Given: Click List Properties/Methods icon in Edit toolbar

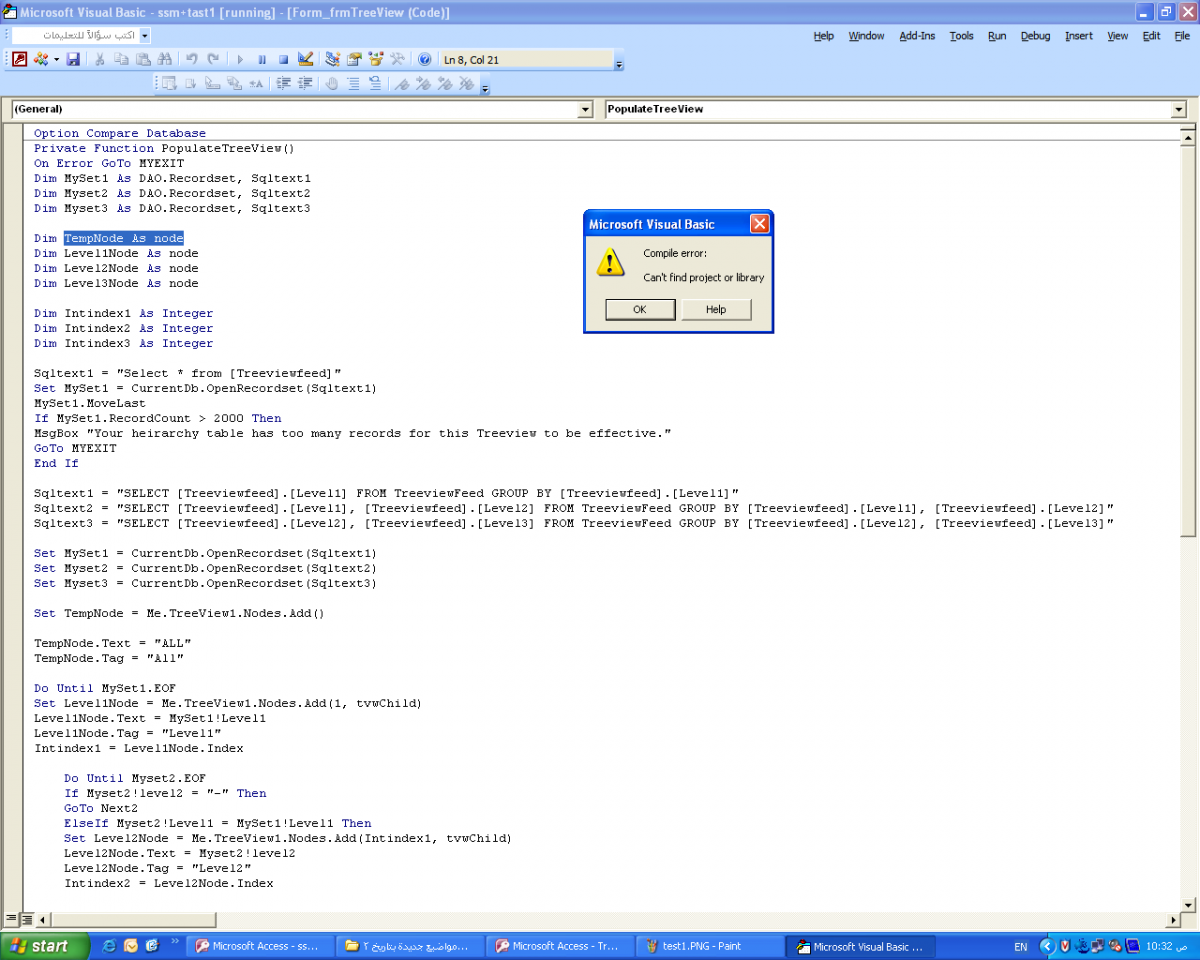Looking at the screenshot, I should coord(169,84).
